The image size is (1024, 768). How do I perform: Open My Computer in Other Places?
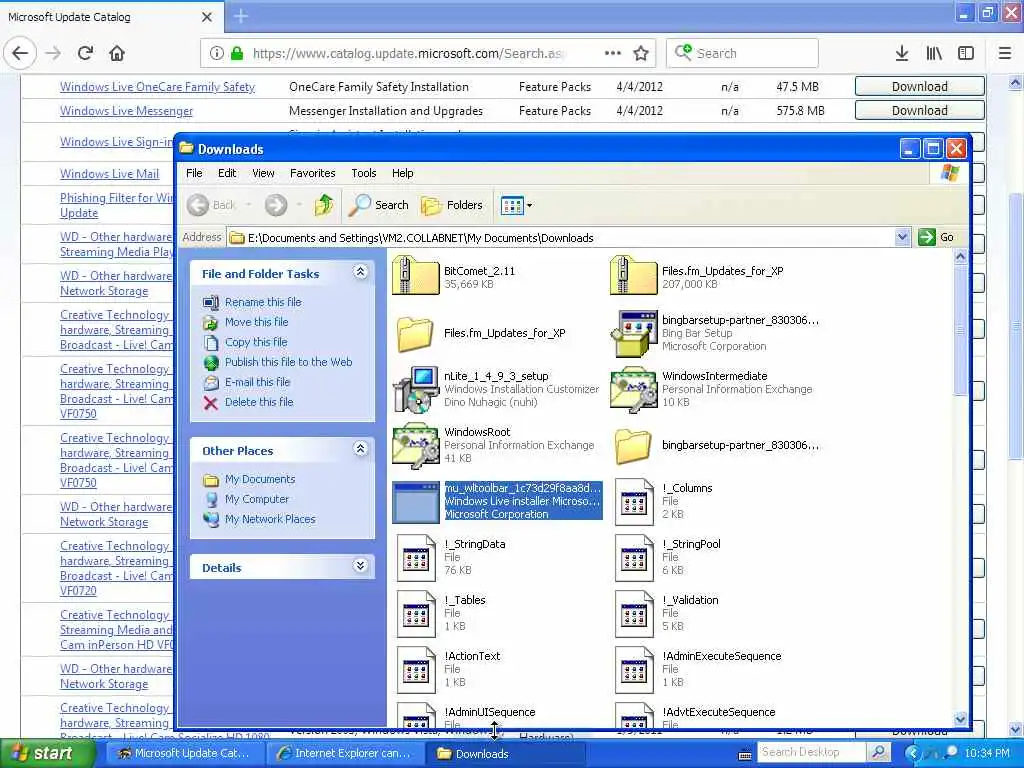[257, 499]
